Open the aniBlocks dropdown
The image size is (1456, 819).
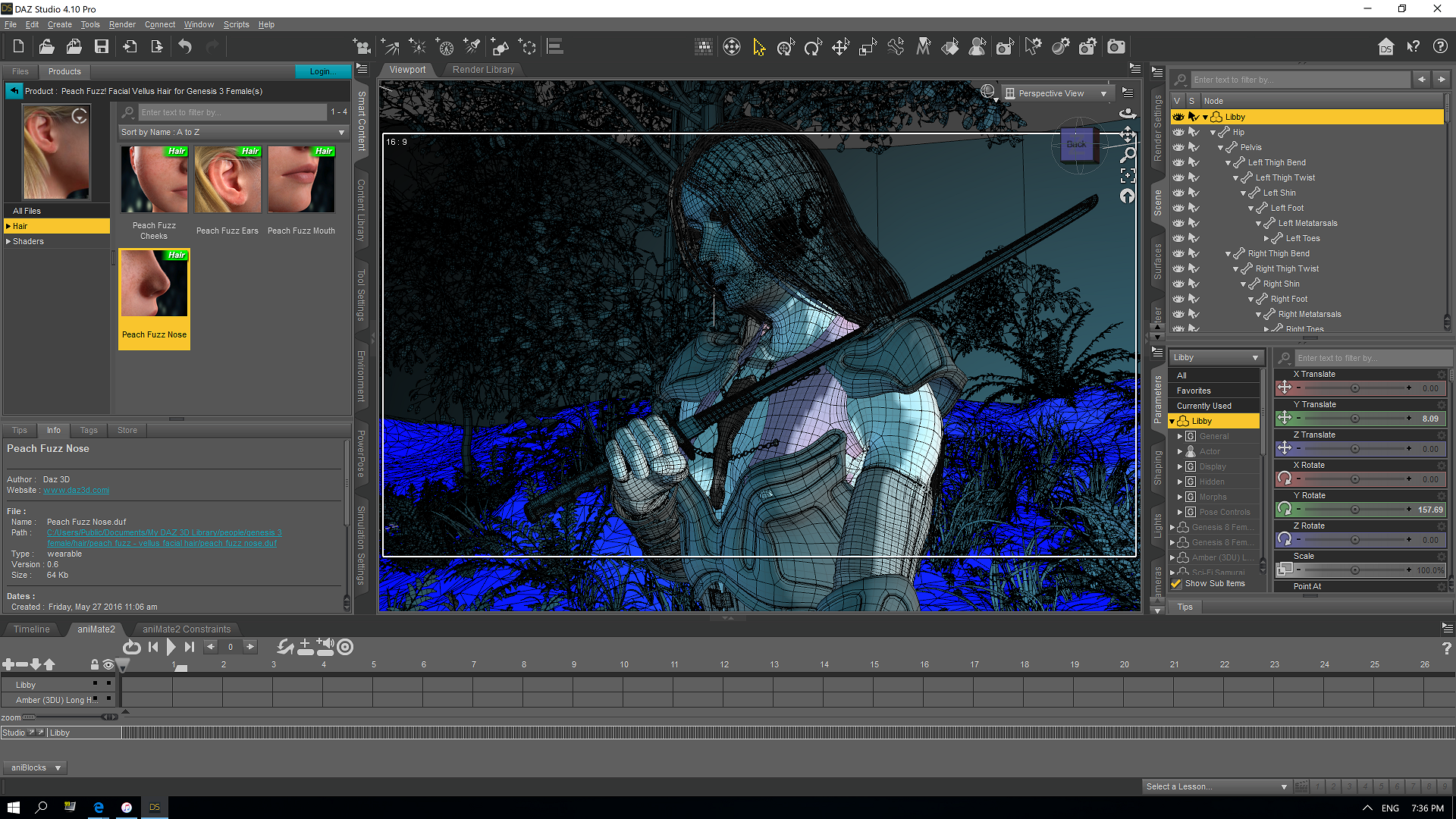click(x=35, y=767)
